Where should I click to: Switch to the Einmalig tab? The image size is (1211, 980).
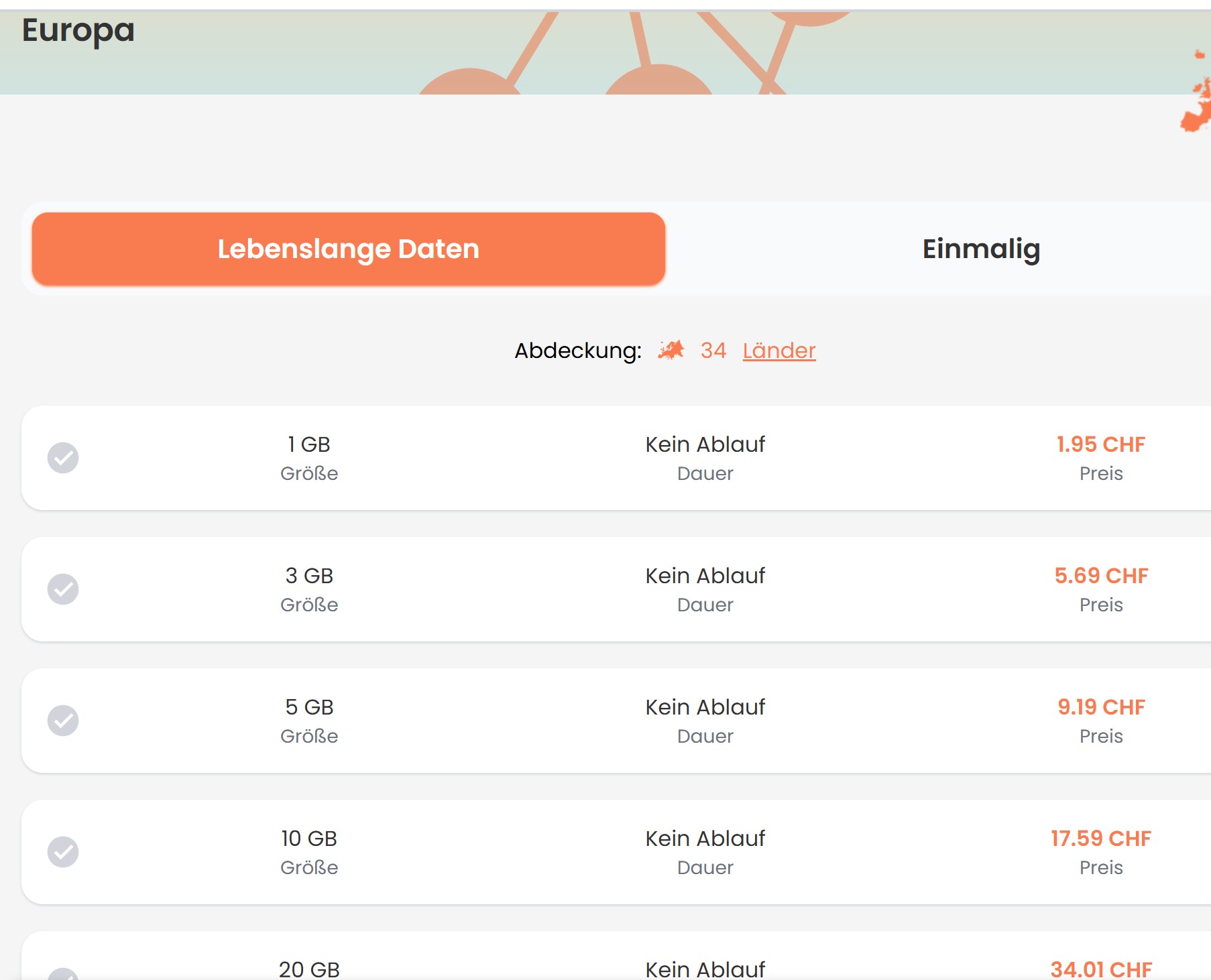(980, 249)
